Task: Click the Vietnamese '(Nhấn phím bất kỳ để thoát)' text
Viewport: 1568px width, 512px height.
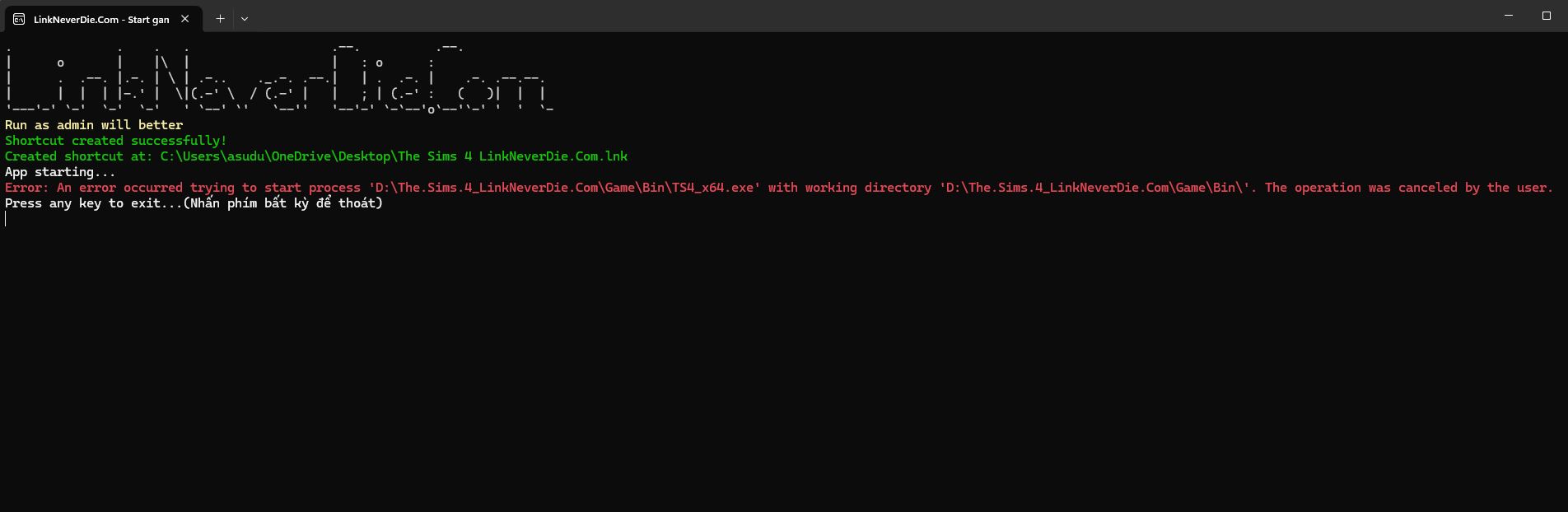Action: pyautogui.click(x=283, y=203)
